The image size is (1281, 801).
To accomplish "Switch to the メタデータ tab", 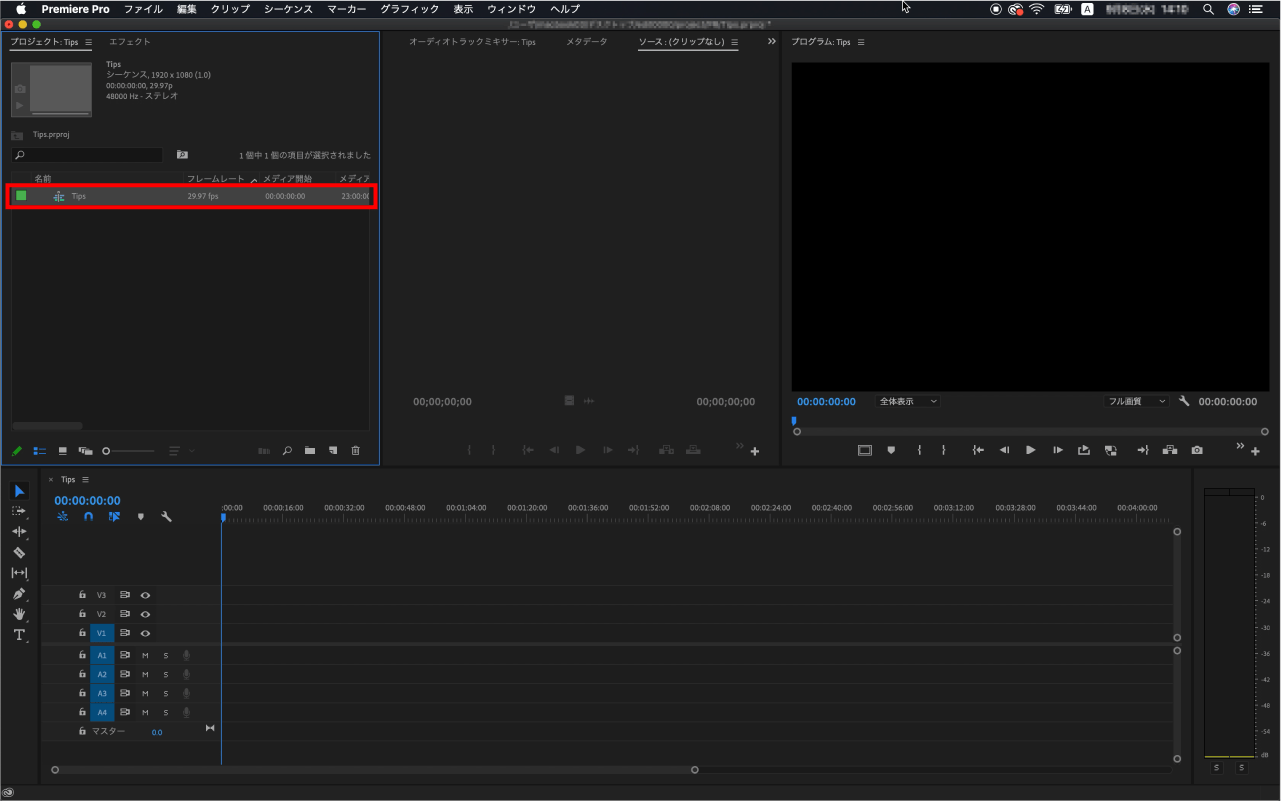I will click(x=586, y=42).
